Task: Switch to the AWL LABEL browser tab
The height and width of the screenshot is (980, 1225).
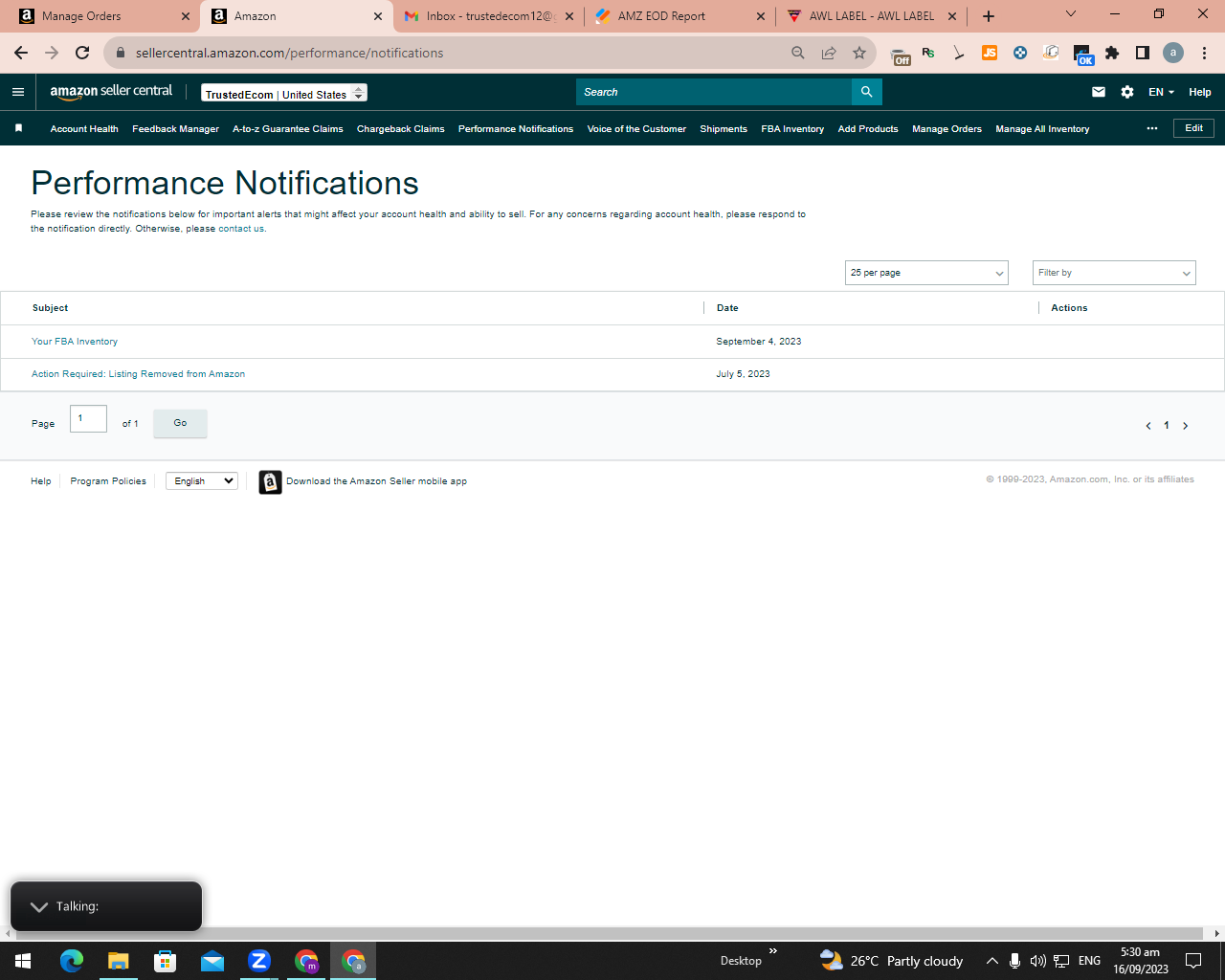Action: 872,16
